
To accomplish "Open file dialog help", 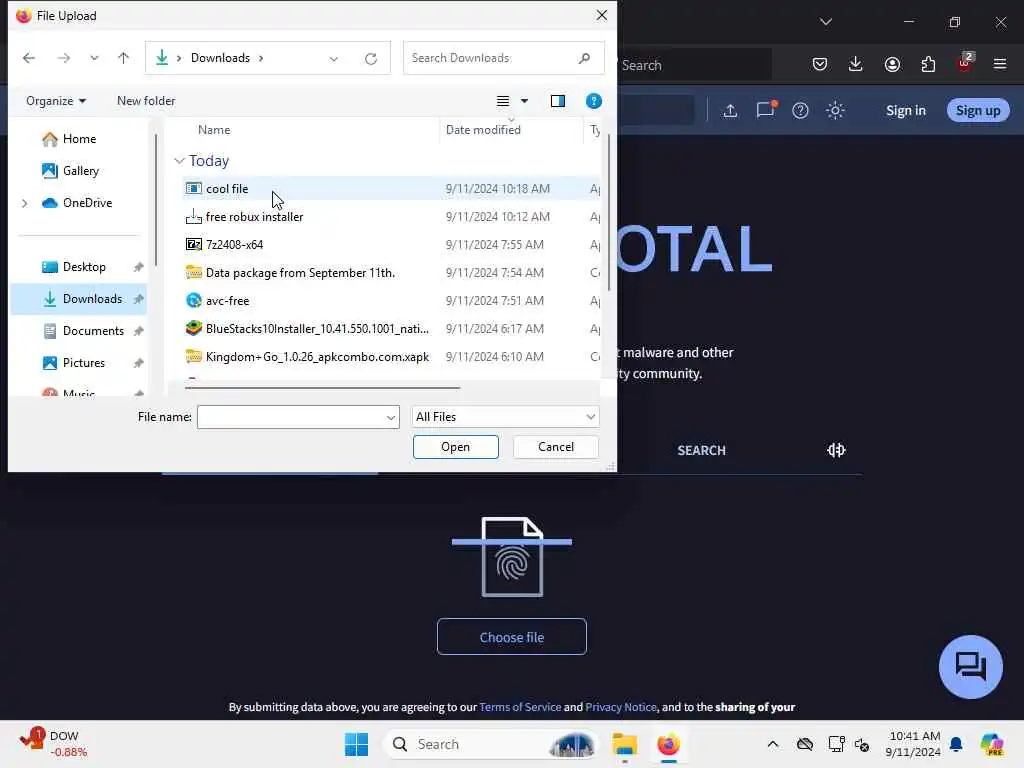I will coord(594,101).
